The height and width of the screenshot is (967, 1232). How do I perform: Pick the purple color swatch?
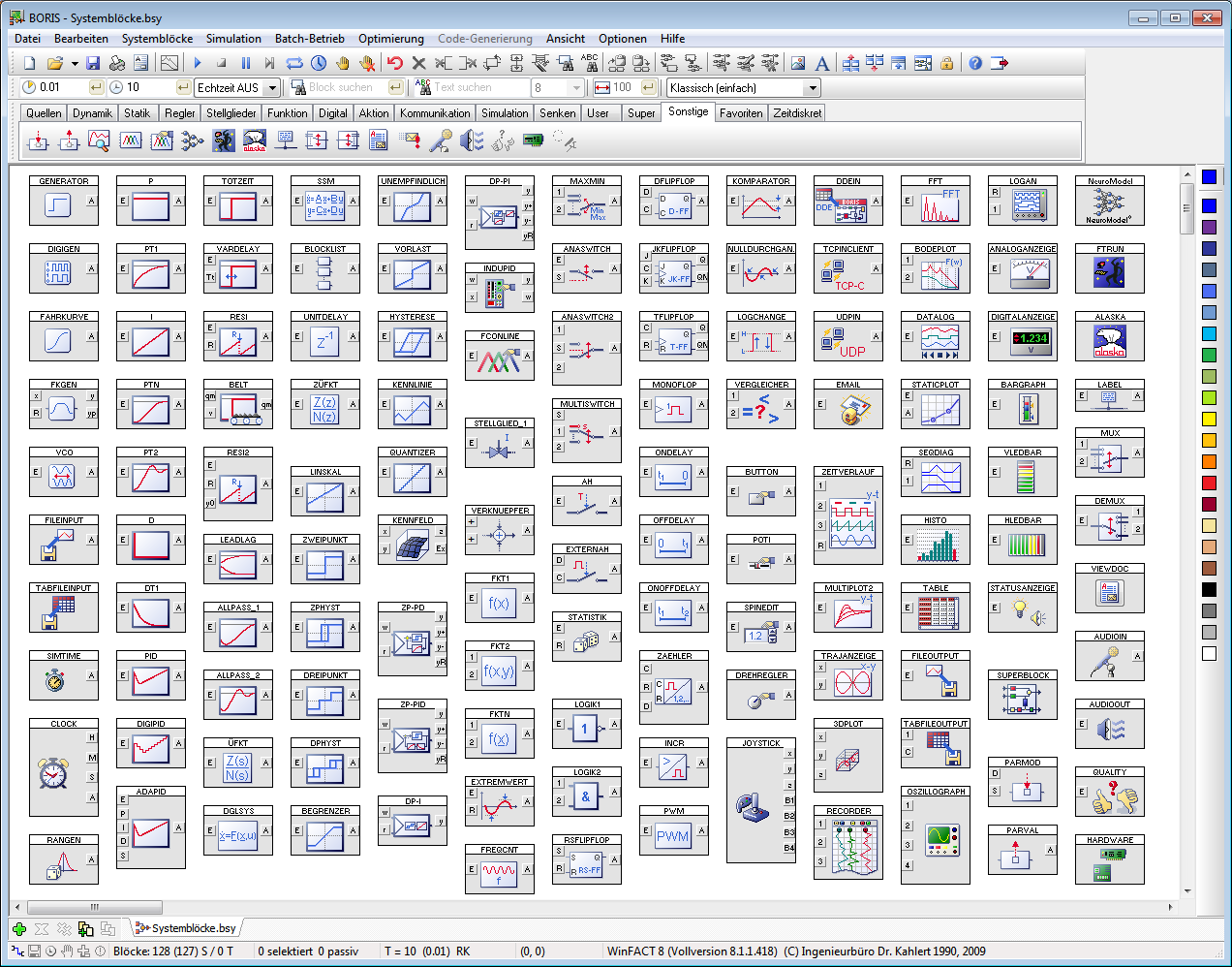tap(1209, 227)
